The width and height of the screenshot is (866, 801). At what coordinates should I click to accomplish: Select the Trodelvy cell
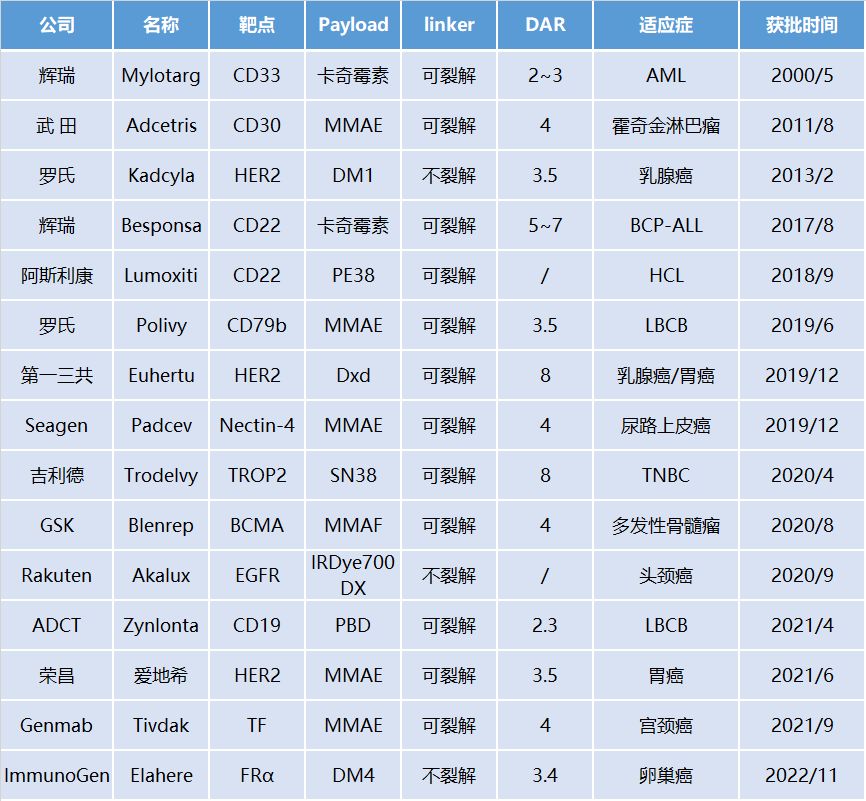[161, 476]
